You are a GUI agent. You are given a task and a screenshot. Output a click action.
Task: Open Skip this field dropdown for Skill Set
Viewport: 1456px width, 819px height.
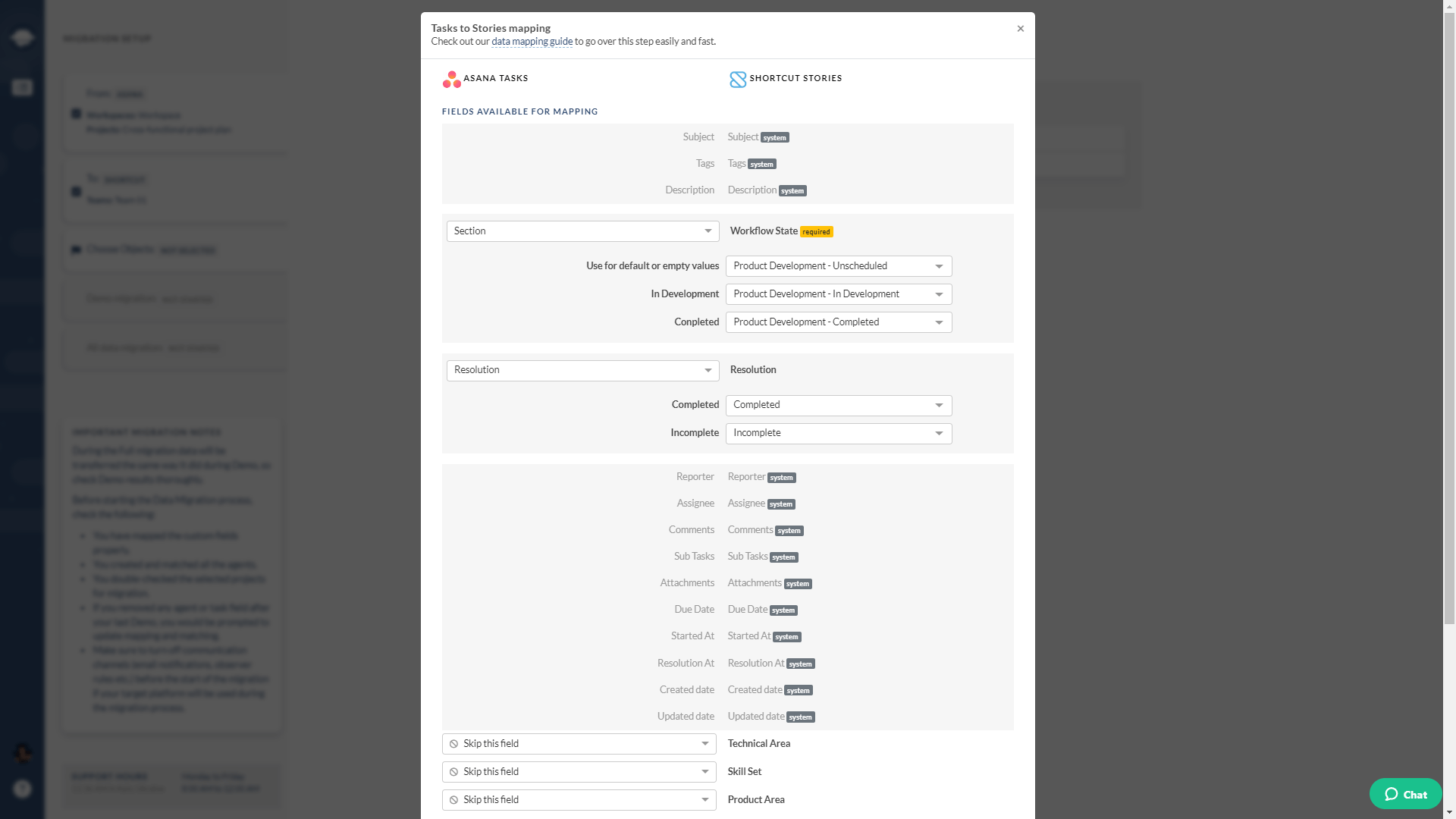pos(579,772)
